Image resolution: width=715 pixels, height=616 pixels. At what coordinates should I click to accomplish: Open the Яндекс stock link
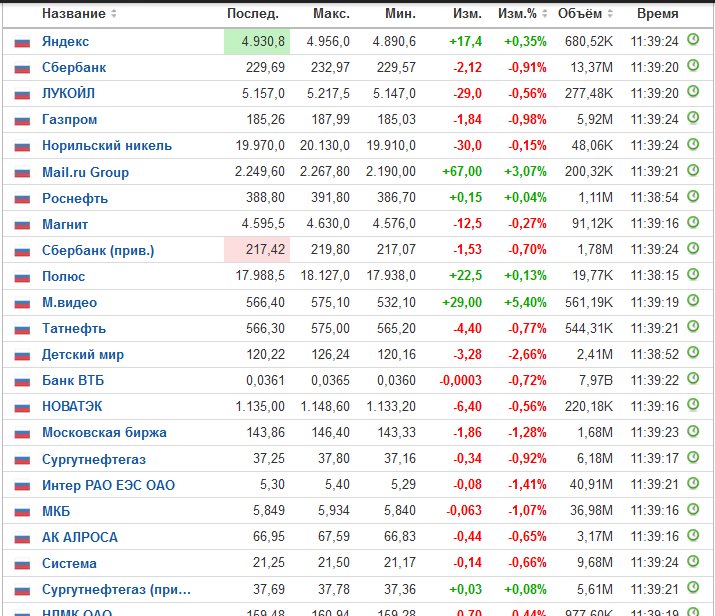pos(66,41)
